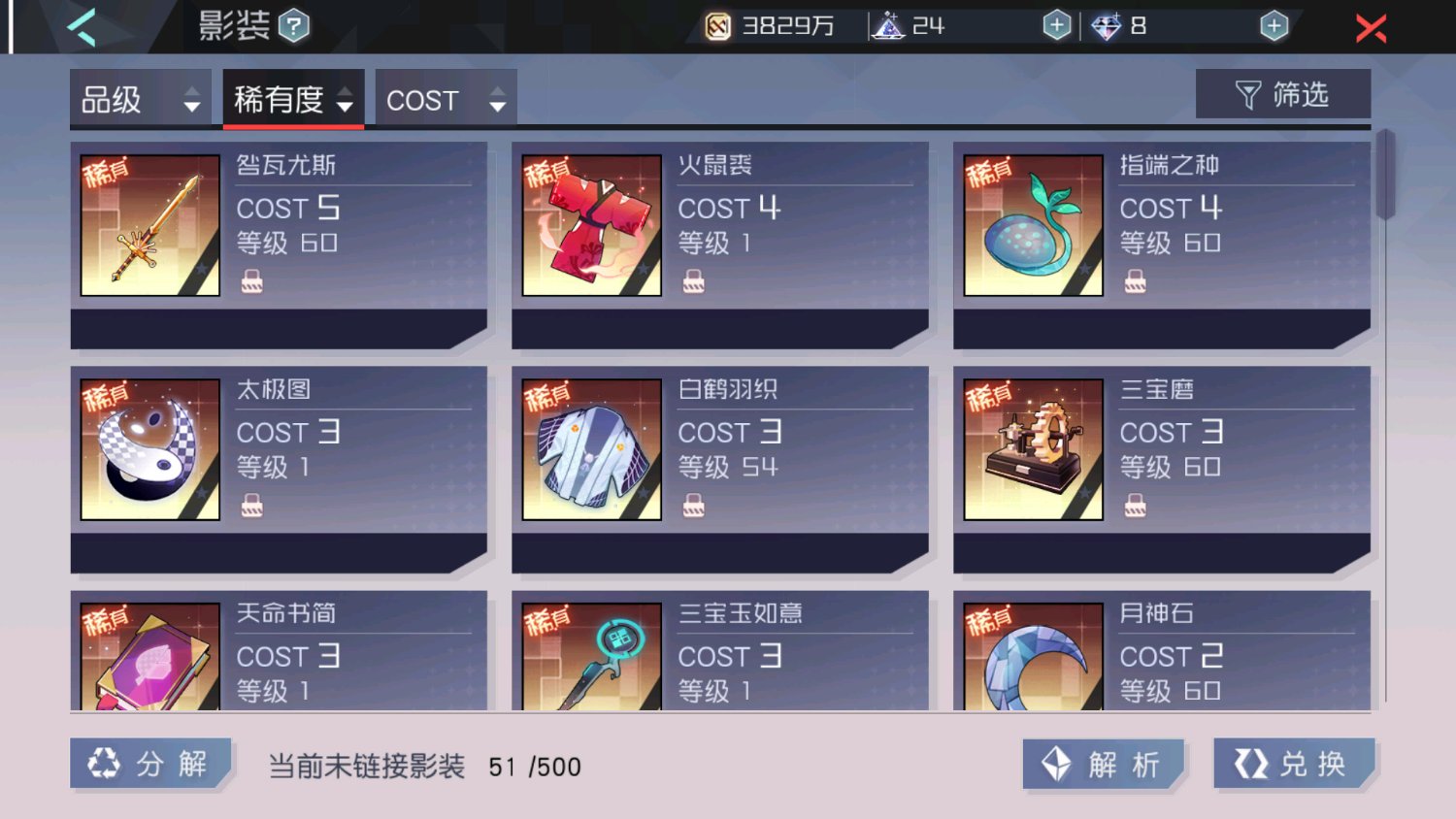Open the 筛选 filter panel
The image size is (1456, 819).
1283,94
